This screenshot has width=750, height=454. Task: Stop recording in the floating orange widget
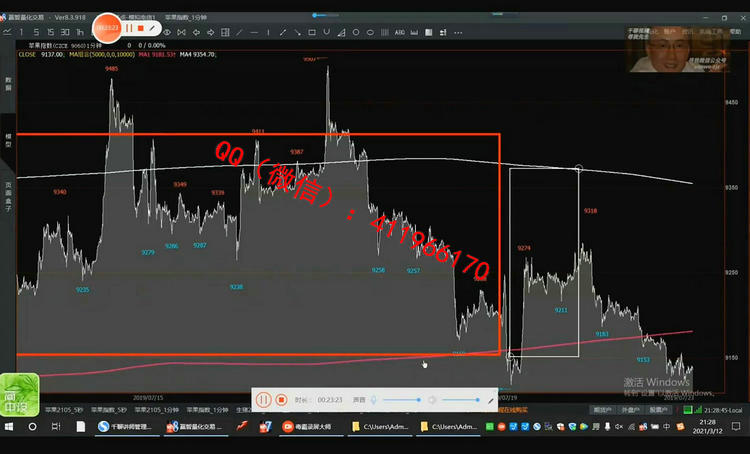coord(141,28)
